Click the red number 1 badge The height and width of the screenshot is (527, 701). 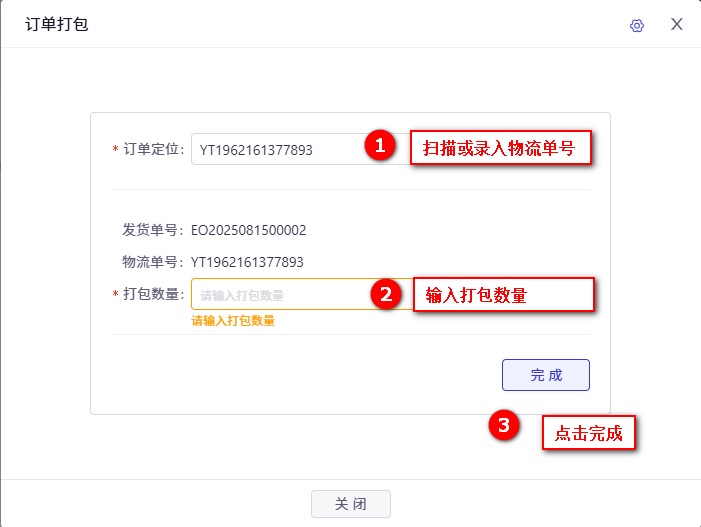pos(380,145)
